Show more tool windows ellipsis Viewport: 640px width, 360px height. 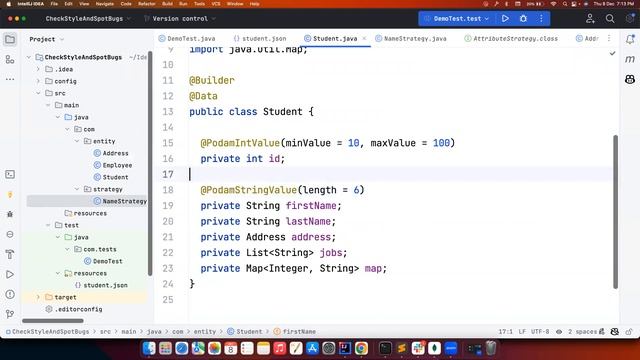click(10, 79)
